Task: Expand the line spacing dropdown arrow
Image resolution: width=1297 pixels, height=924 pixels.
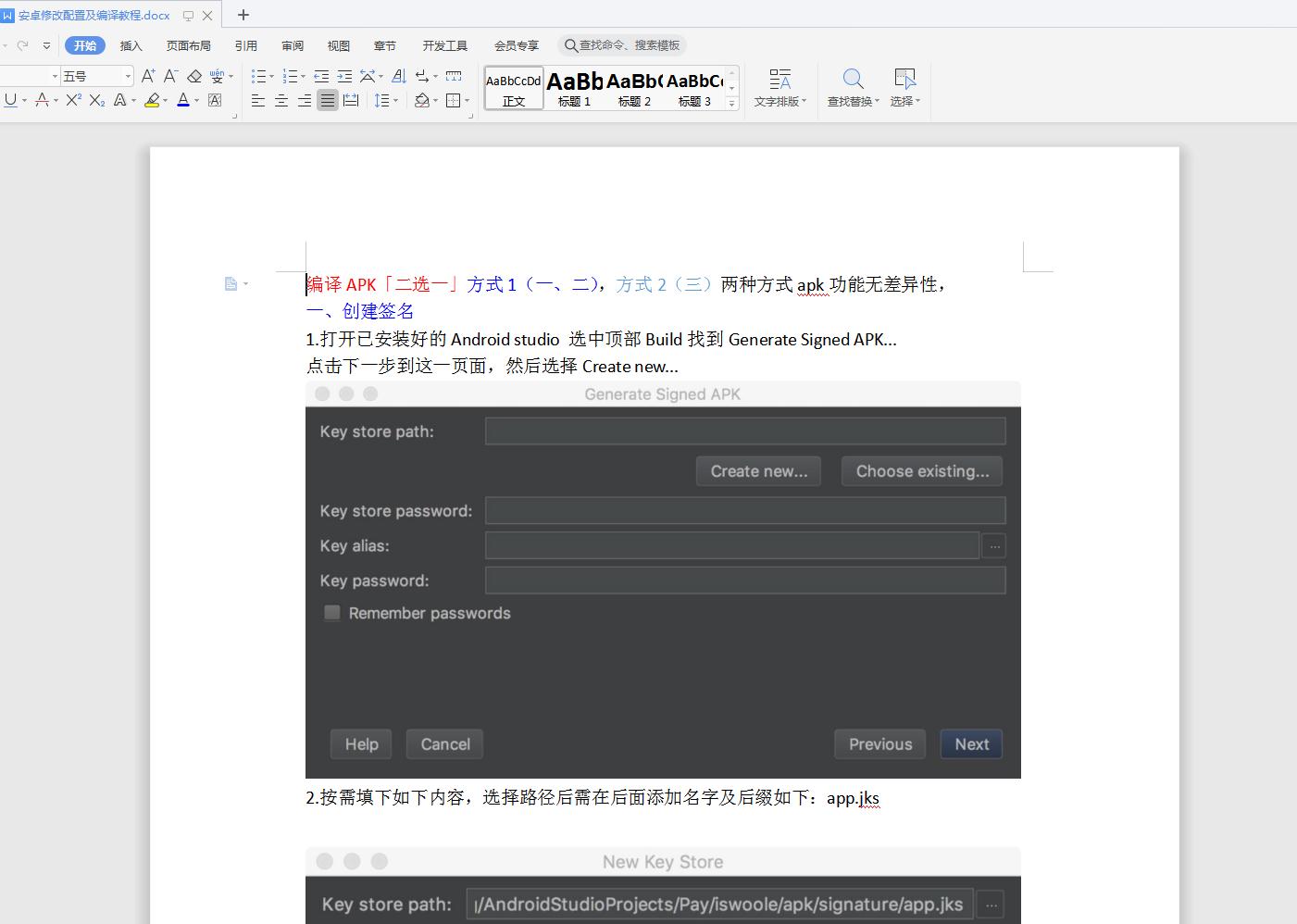Action: [x=395, y=100]
